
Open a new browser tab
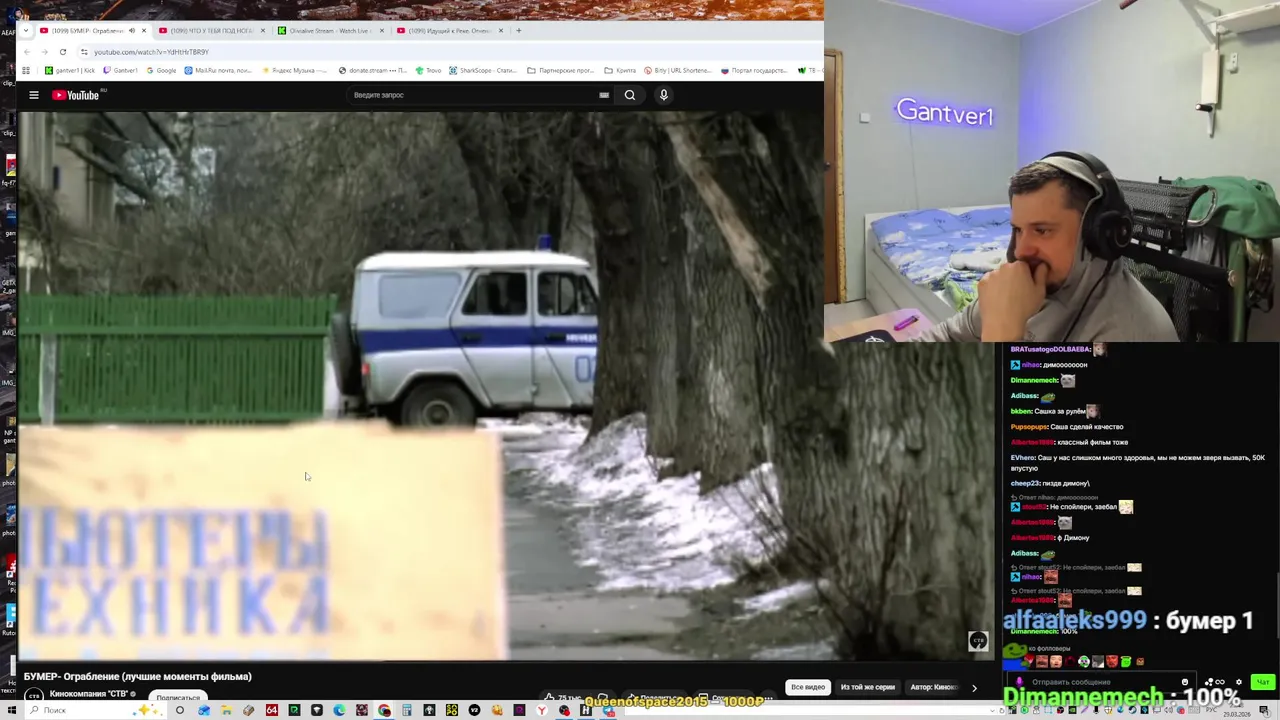coord(518,31)
